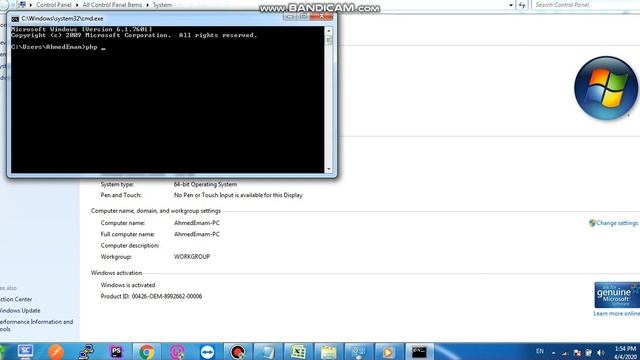This screenshot has height=360, width=640.
Task: Click the php command line in cmd
Action: [58, 47]
